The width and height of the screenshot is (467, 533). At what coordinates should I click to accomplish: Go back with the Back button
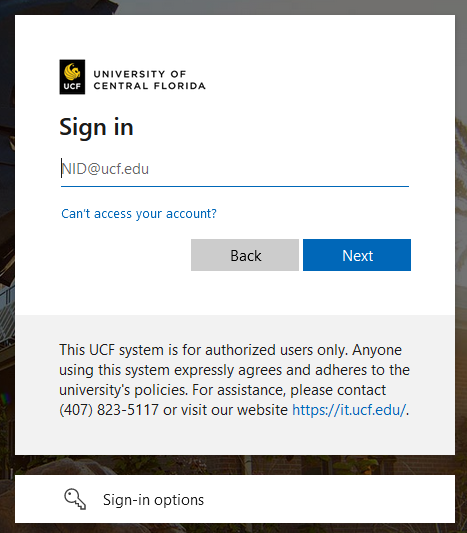coord(245,255)
